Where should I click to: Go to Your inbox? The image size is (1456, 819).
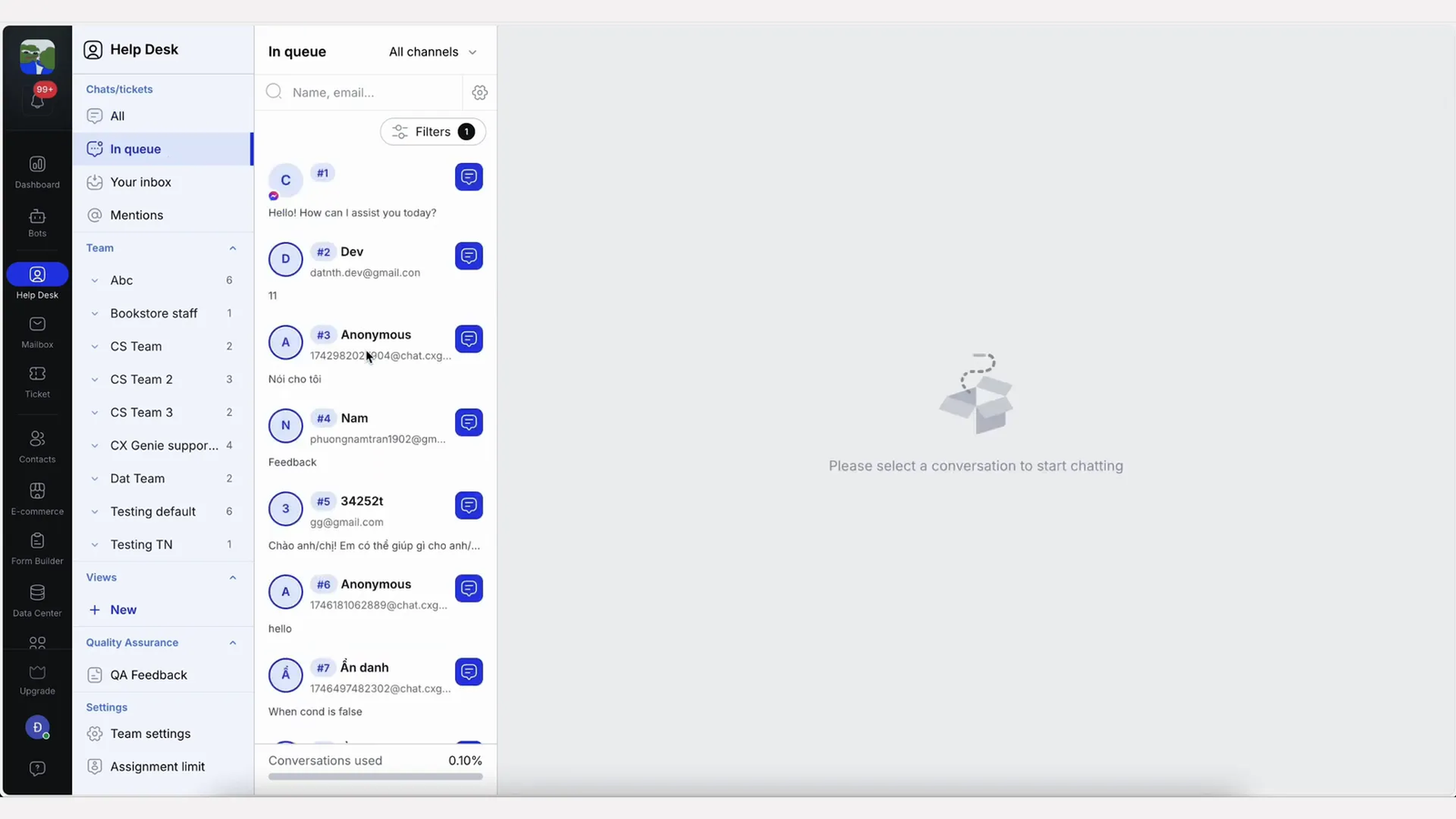click(162, 182)
